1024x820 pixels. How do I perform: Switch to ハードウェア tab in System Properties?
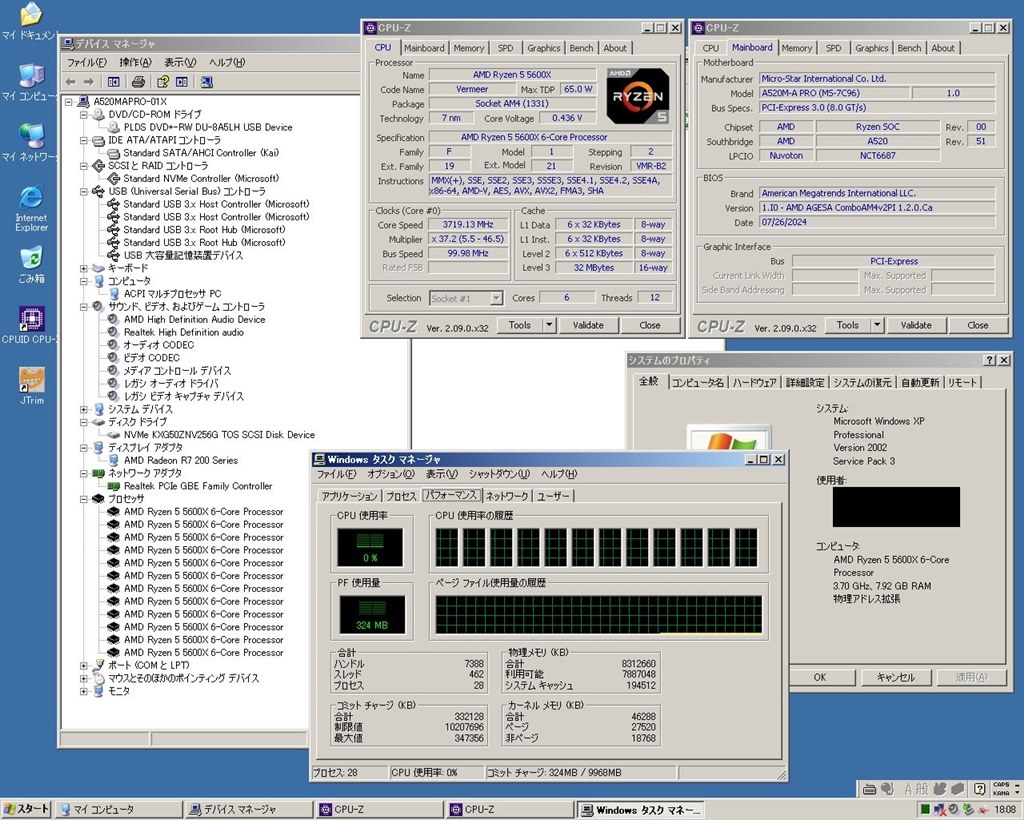click(754, 383)
